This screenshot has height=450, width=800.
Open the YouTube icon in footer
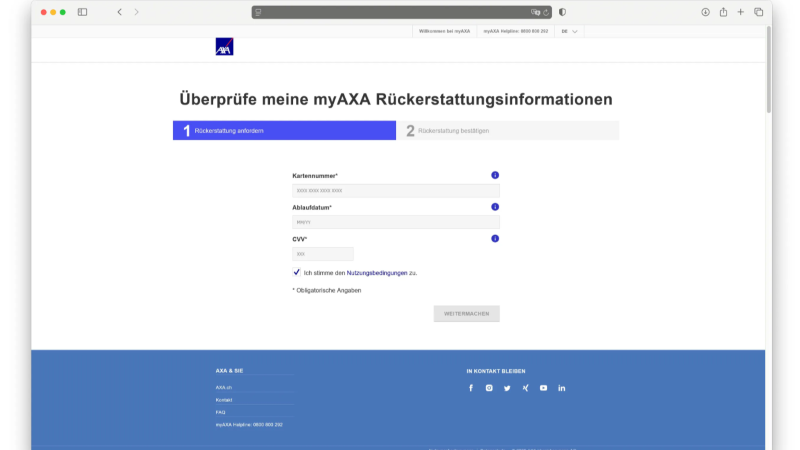543,388
